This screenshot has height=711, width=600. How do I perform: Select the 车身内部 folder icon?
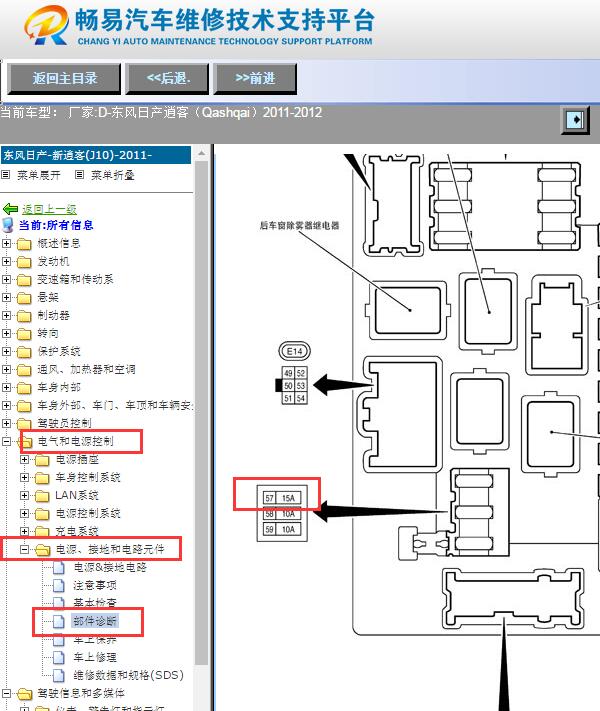click(24, 388)
